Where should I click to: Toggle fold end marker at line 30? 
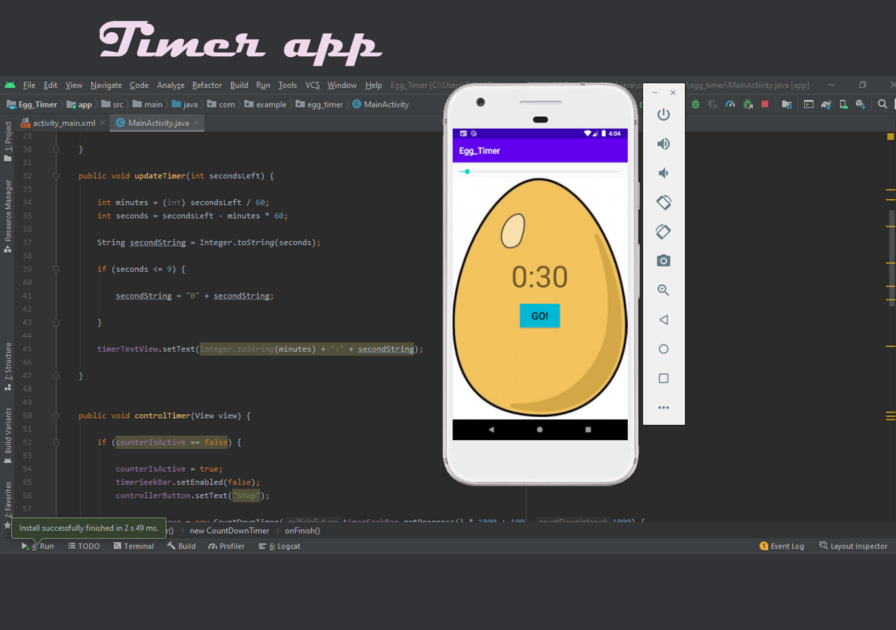tap(56, 149)
